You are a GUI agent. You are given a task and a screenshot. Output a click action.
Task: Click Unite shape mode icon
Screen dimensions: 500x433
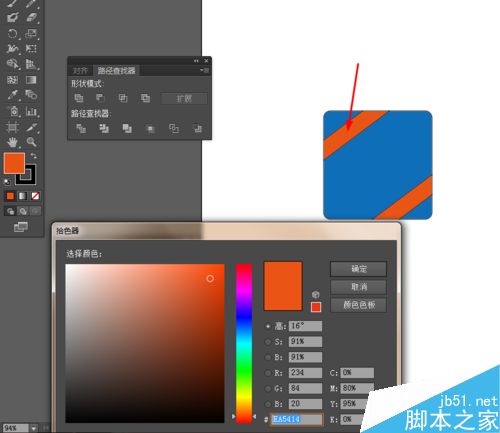(79, 98)
